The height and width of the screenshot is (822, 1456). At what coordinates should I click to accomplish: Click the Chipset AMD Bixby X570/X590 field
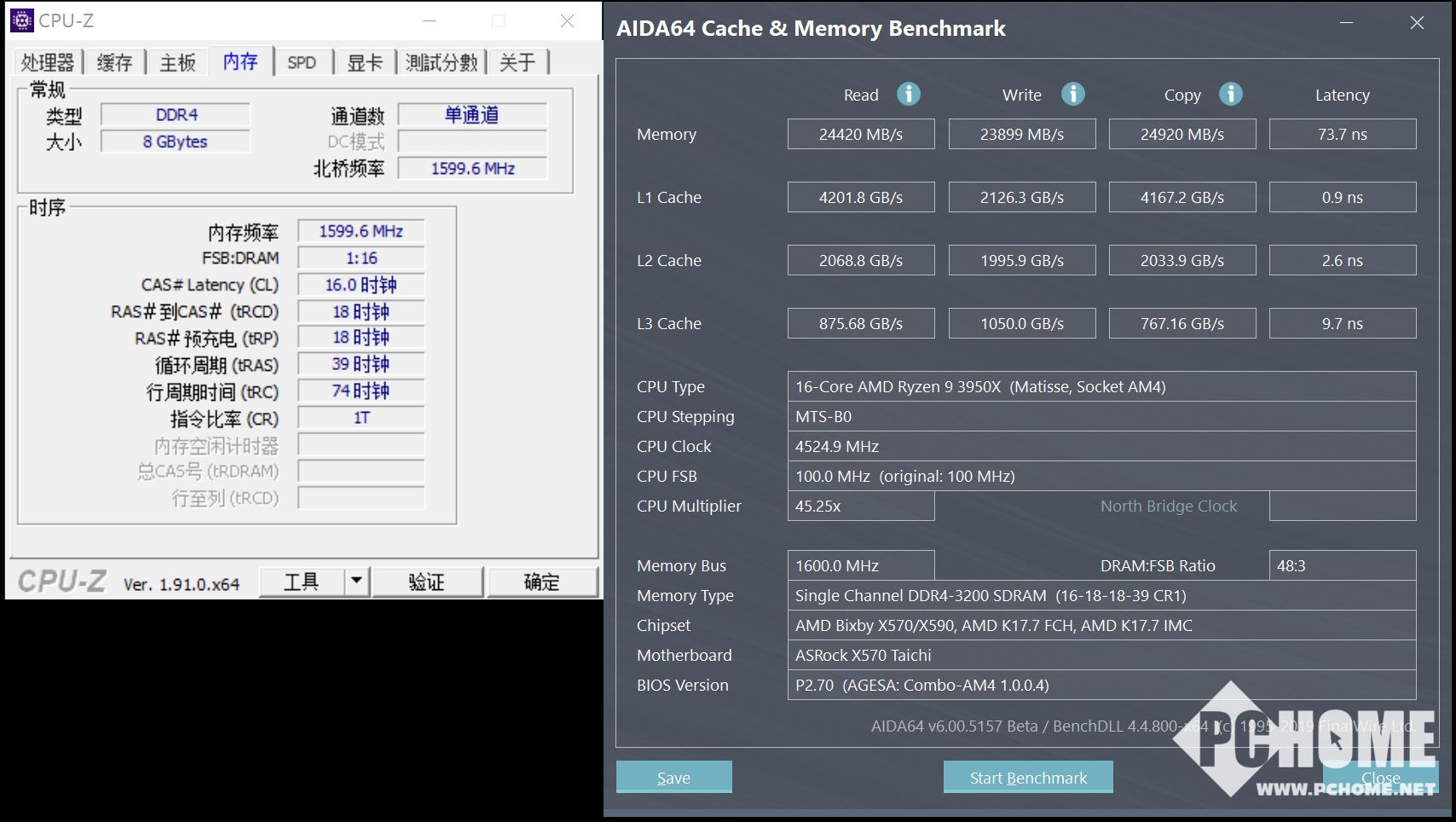(x=1101, y=625)
